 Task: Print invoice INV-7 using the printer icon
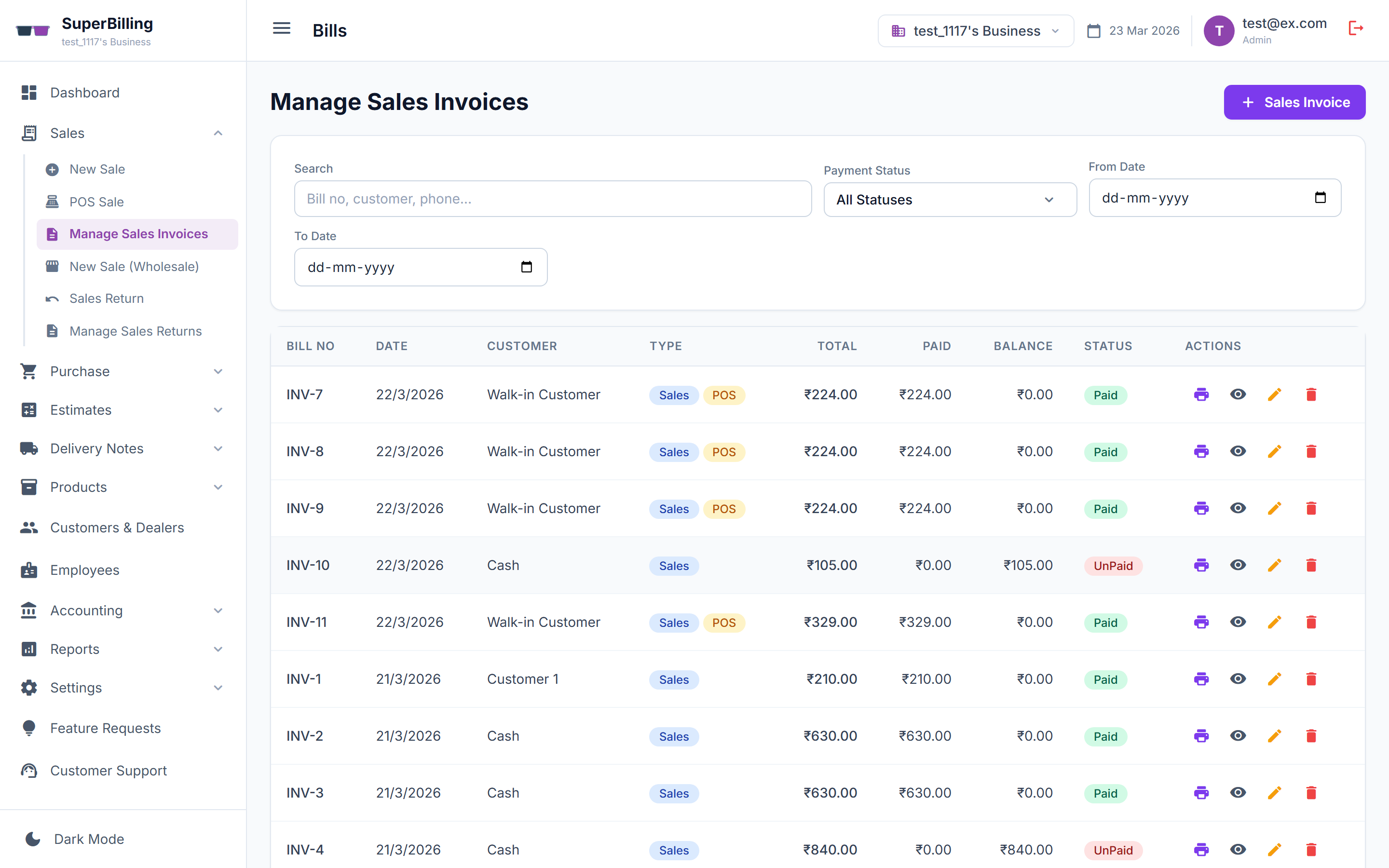coord(1202,394)
